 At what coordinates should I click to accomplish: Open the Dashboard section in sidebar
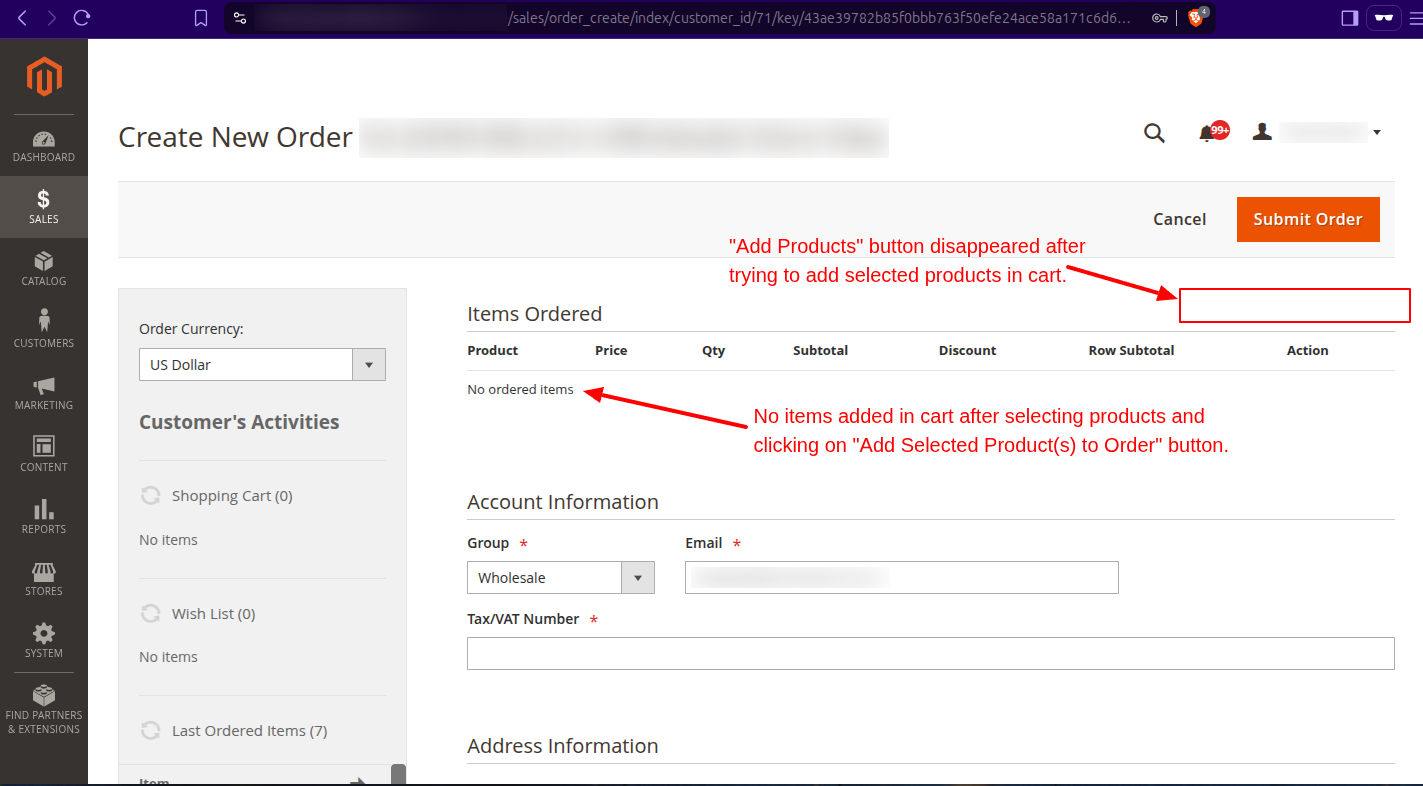coord(44,146)
